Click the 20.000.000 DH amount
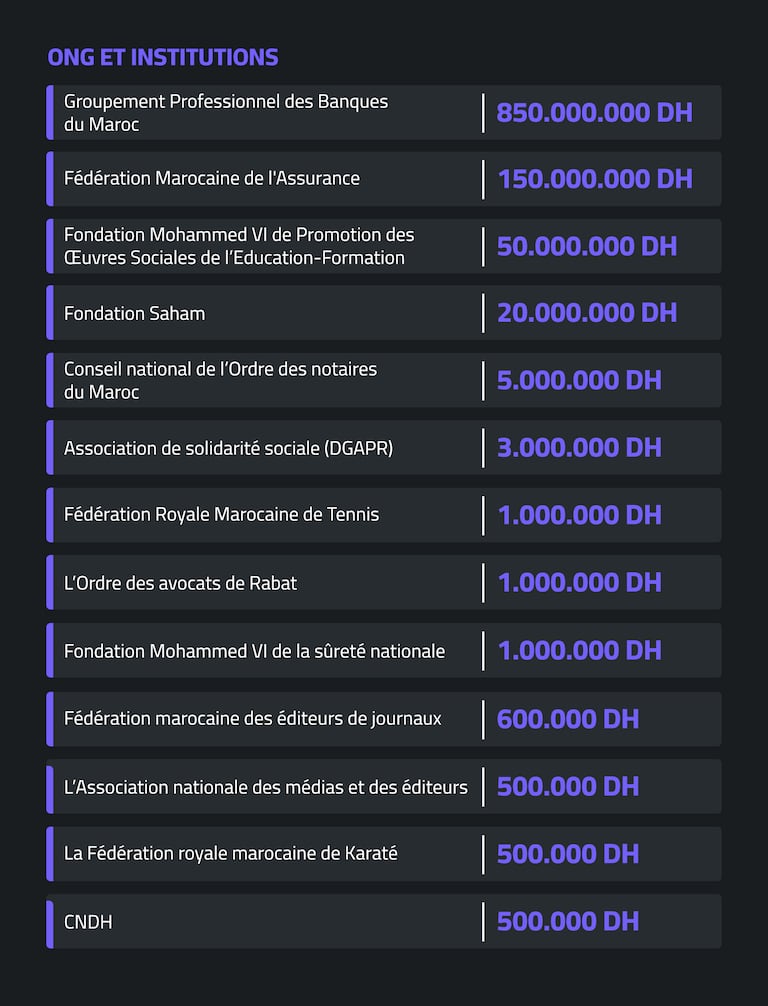The width and height of the screenshot is (768, 1006). pyautogui.click(x=587, y=313)
